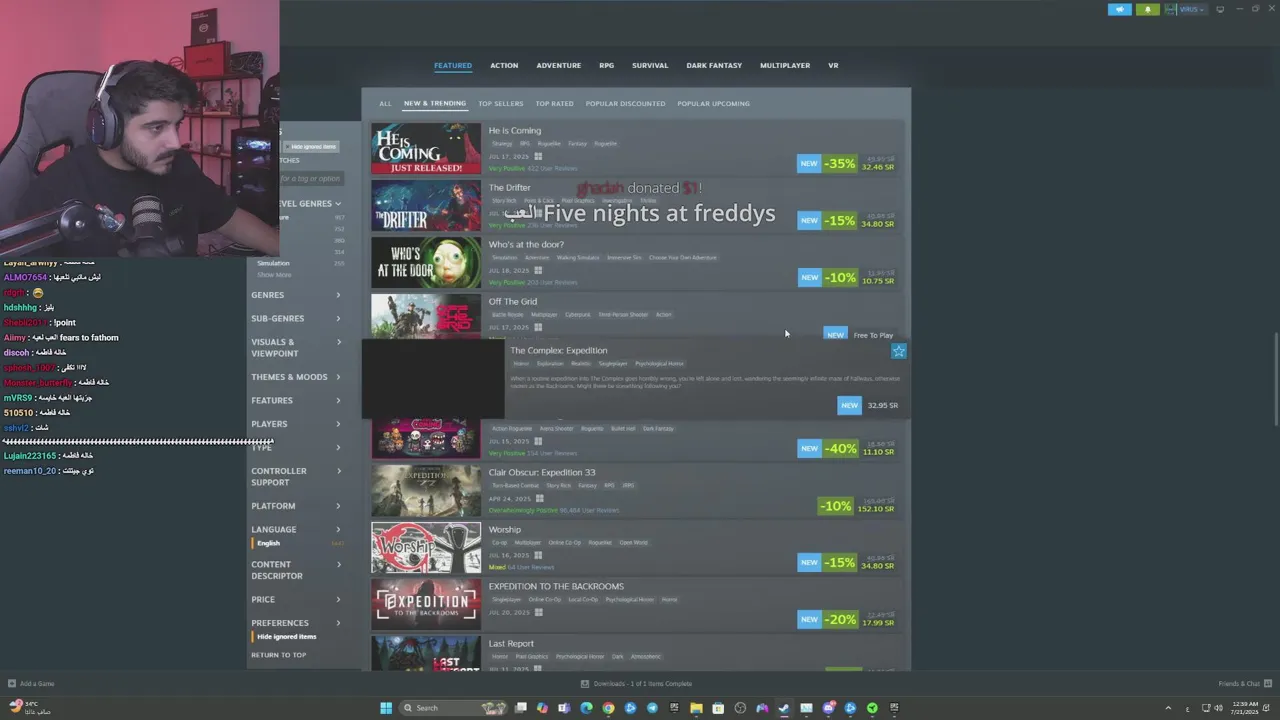1280x720 pixels.
Task: Switch to VR category tab
Action: click(x=833, y=66)
